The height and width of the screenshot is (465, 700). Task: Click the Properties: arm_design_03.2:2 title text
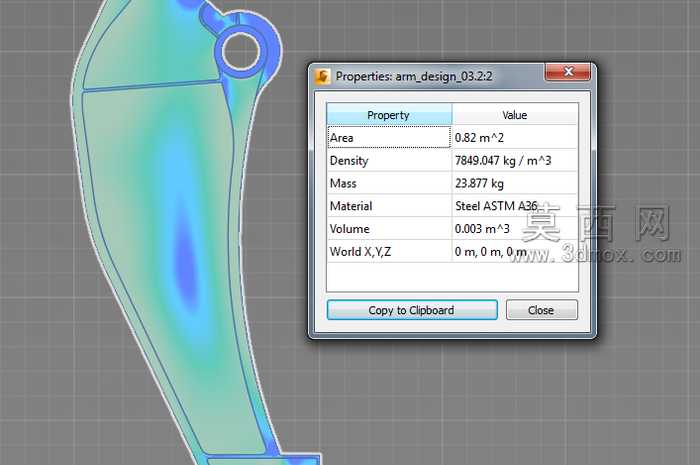tap(414, 76)
